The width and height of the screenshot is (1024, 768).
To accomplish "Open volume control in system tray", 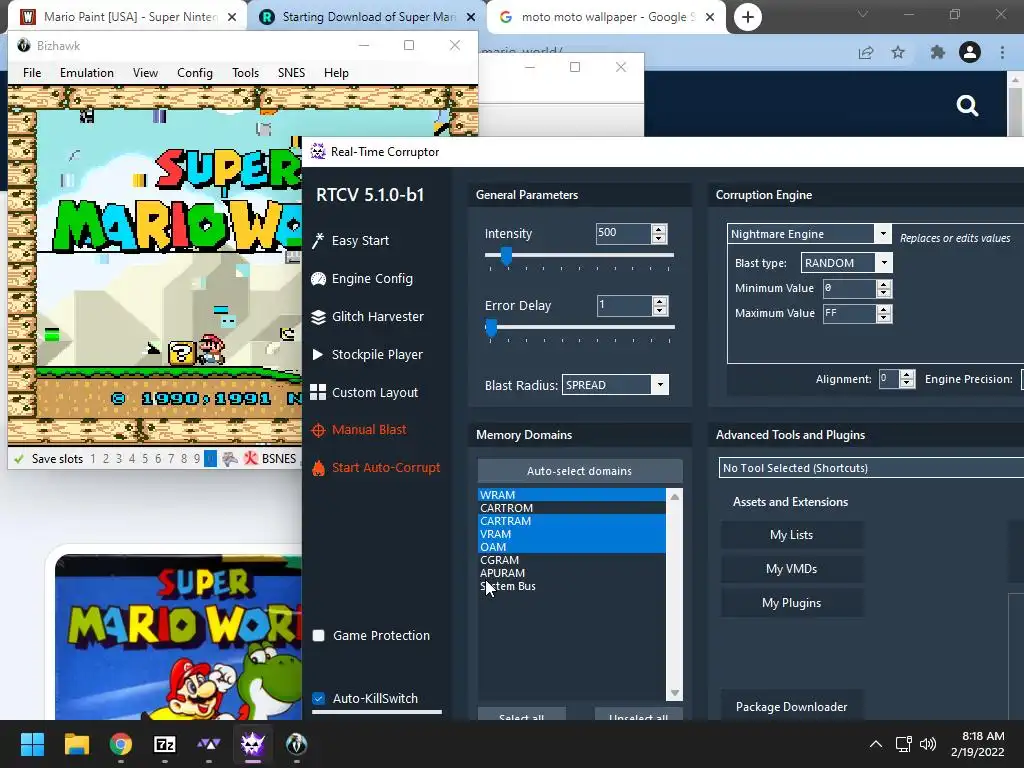I will pyautogui.click(x=927, y=744).
